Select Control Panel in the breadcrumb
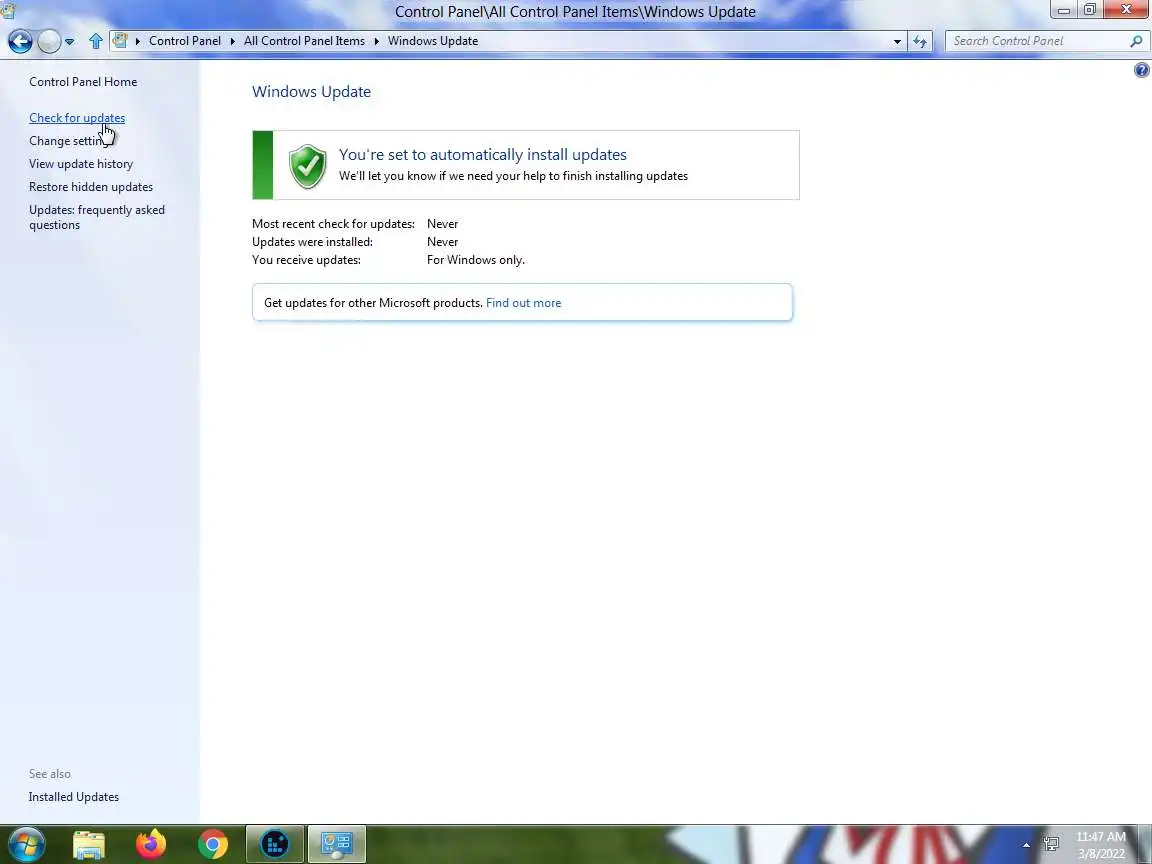This screenshot has width=1152, height=864. tap(184, 41)
